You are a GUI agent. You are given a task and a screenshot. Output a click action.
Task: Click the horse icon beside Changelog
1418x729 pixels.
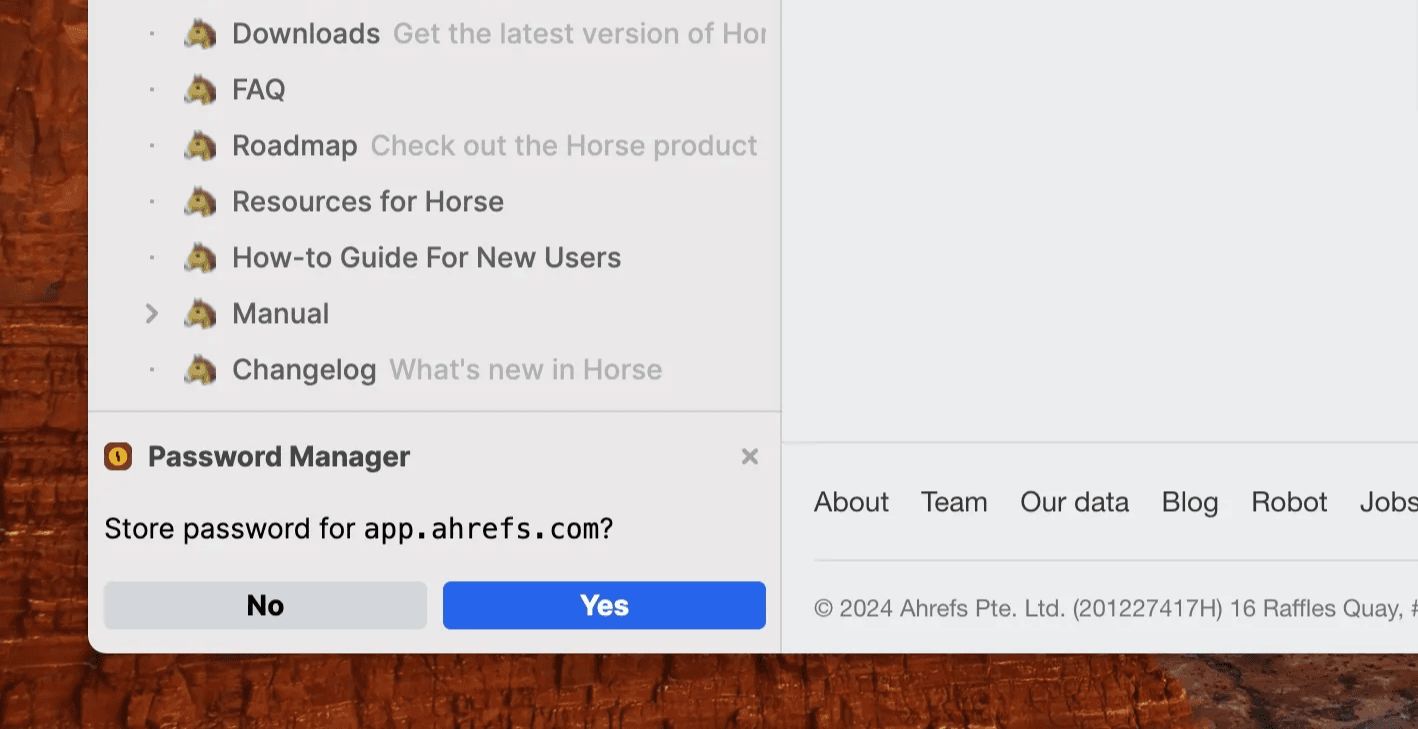coord(201,369)
